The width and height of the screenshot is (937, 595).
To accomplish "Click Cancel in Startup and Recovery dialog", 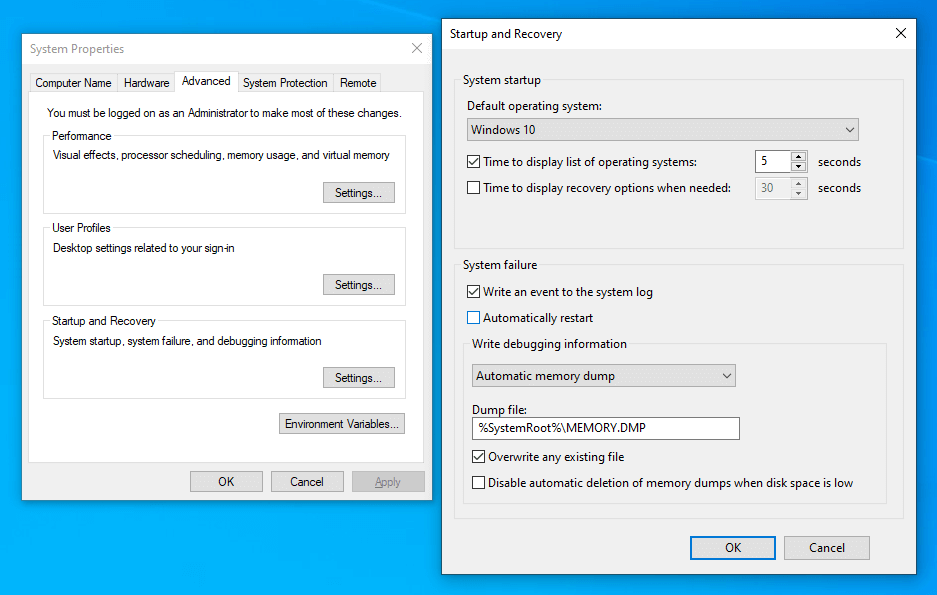I will (826, 548).
